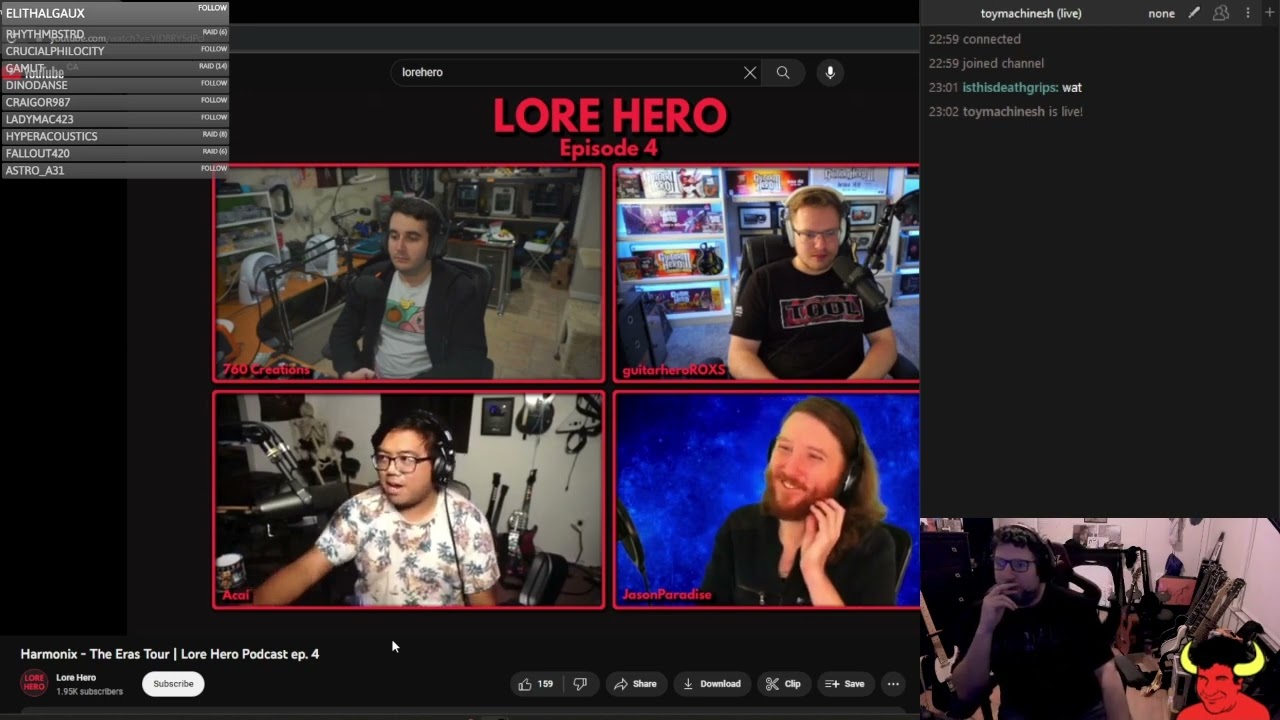
Task: Click the '22:59 connected' chat line
Action: pyautogui.click(x=975, y=39)
